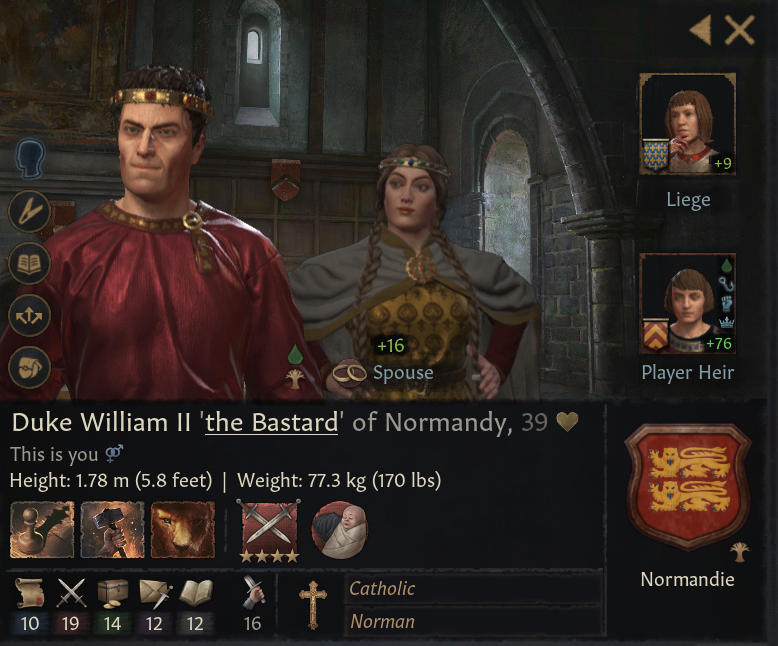Open the barbershop clippers icon
778x646 pixels.
pyautogui.click(x=30, y=211)
